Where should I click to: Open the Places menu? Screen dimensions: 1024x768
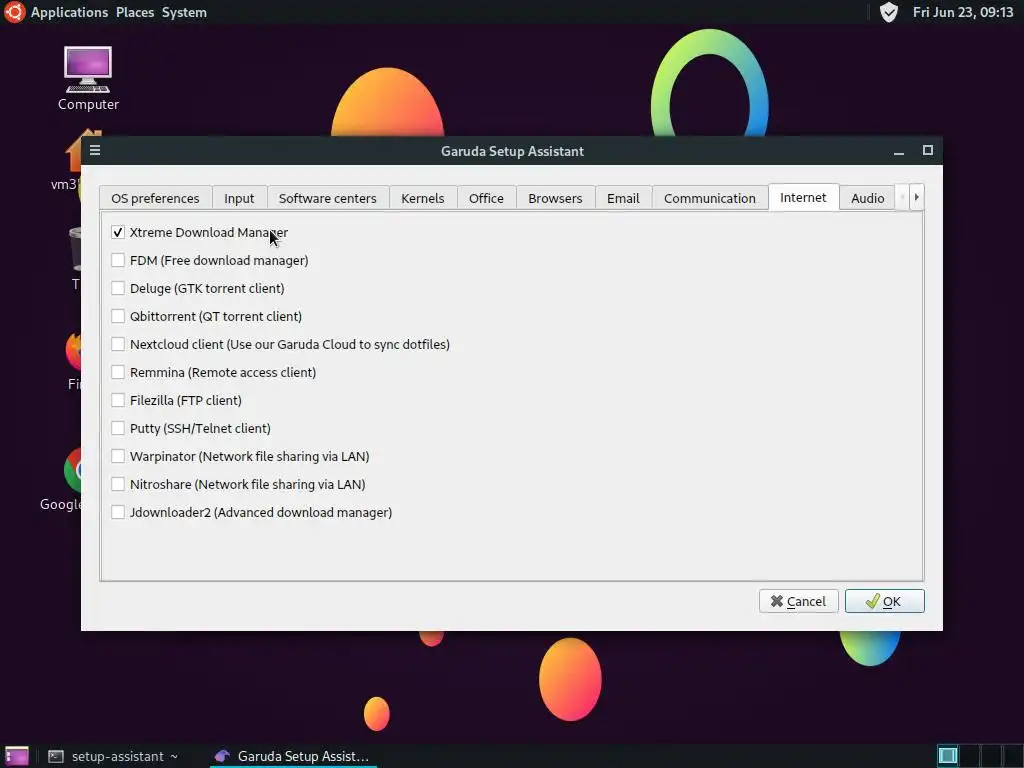click(135, 12)
